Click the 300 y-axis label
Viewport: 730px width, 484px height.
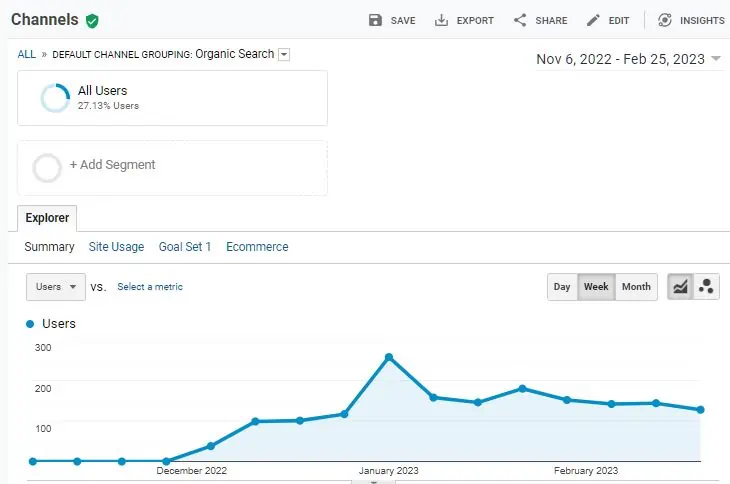(x=43, y=348)
